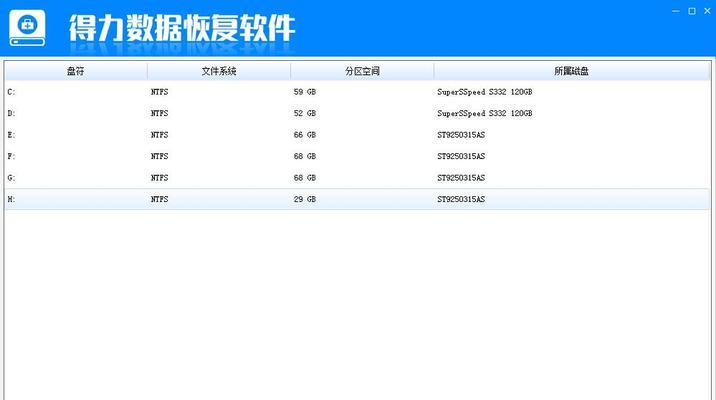
Task: Click the 59 GB partition size cell
Action: click(305, 92)
